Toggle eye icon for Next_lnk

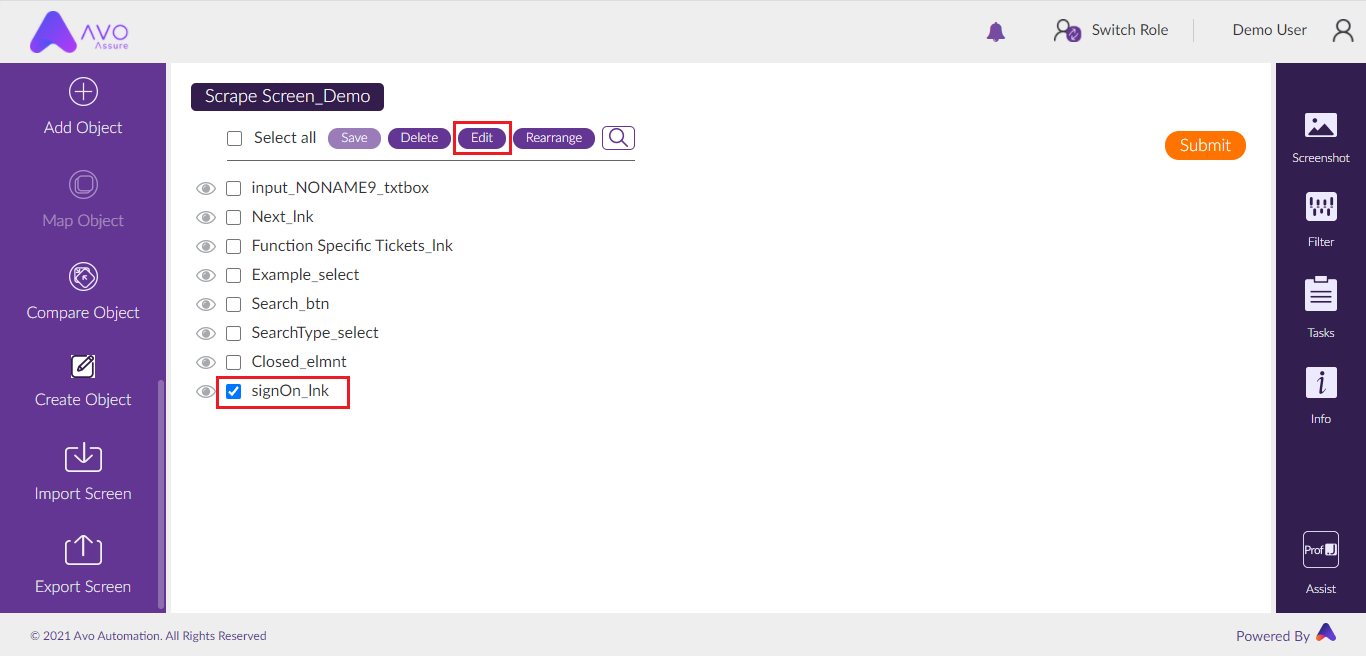(206, 217)
